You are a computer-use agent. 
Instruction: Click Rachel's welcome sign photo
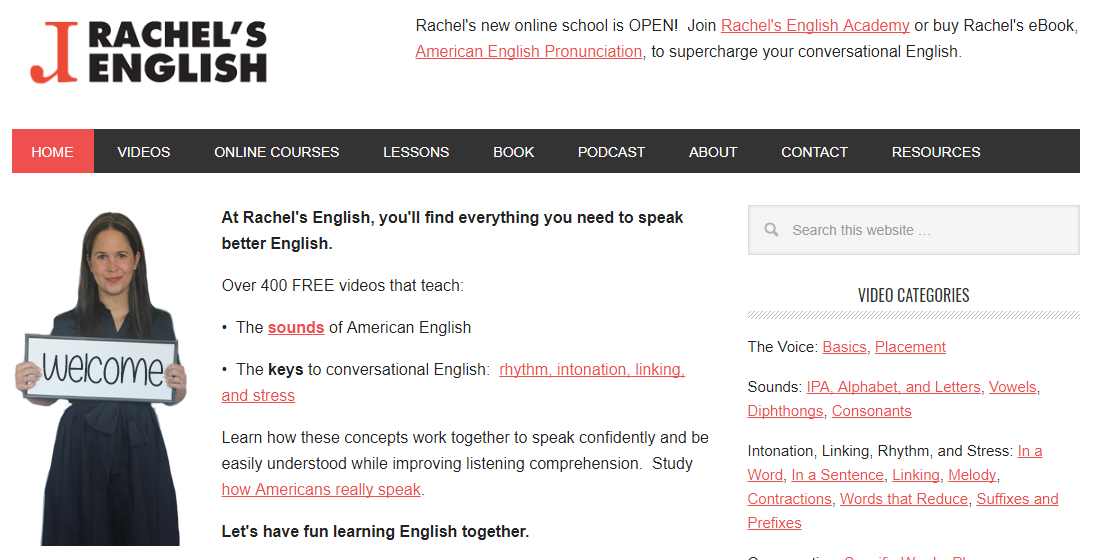[101, 378]
